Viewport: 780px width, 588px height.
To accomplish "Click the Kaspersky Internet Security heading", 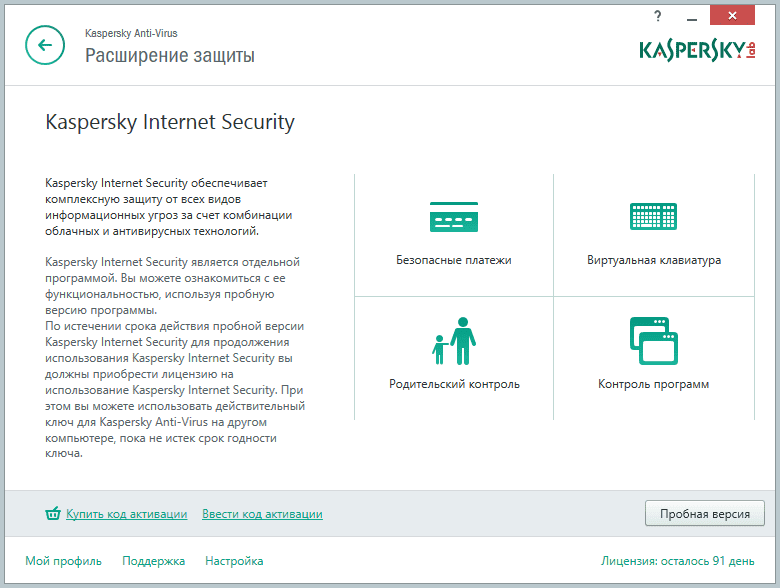I will click(170, 122).
